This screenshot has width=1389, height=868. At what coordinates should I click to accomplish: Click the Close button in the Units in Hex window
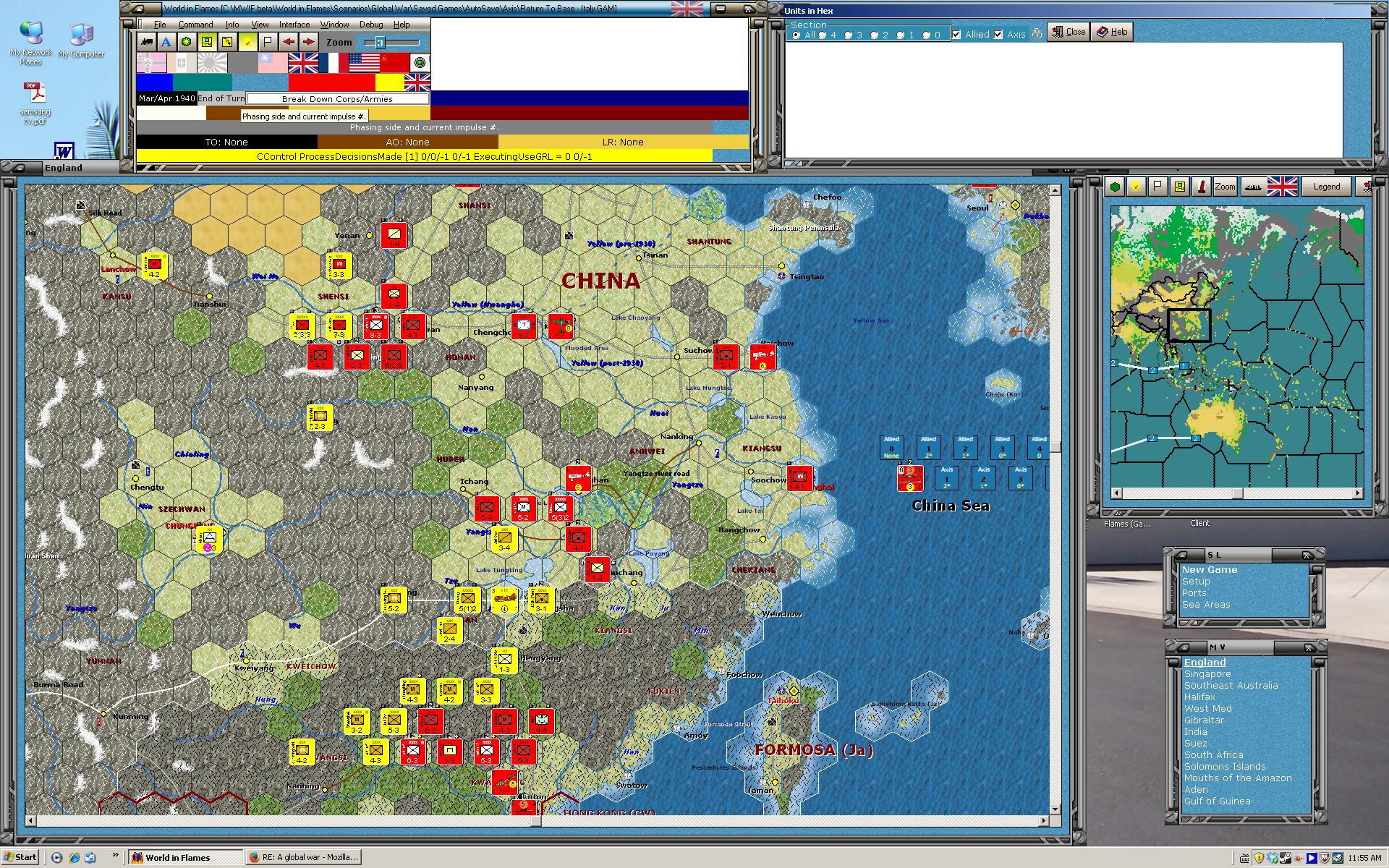coord(1068,32)
